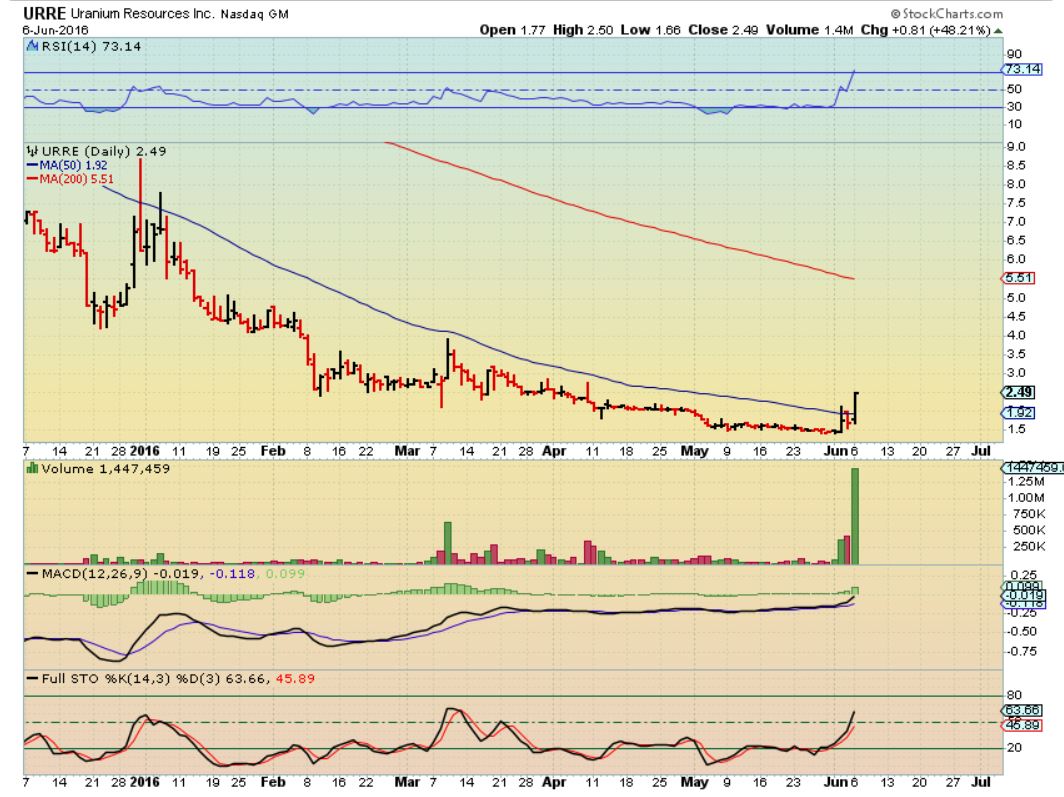Click the copyright symbol before StockCharts.com
Viewport: 1064px width, 797px height.
click(895, 14)
